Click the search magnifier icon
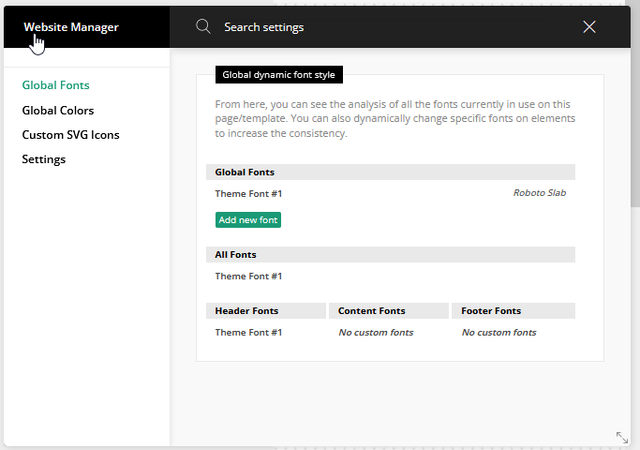 pyautogui.click(x=203, y=27)
